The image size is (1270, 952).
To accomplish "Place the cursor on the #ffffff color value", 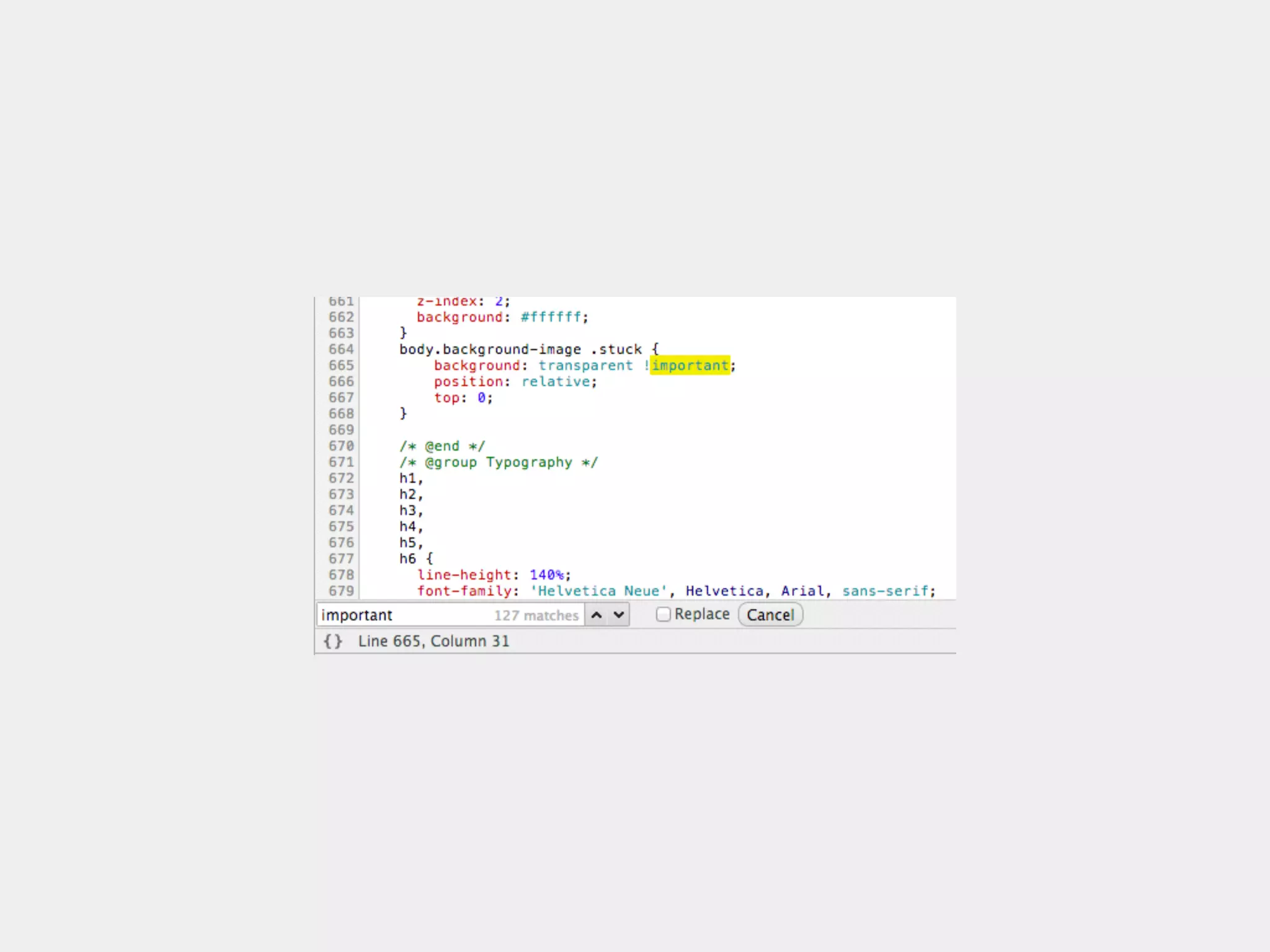I will pos(551,317).
